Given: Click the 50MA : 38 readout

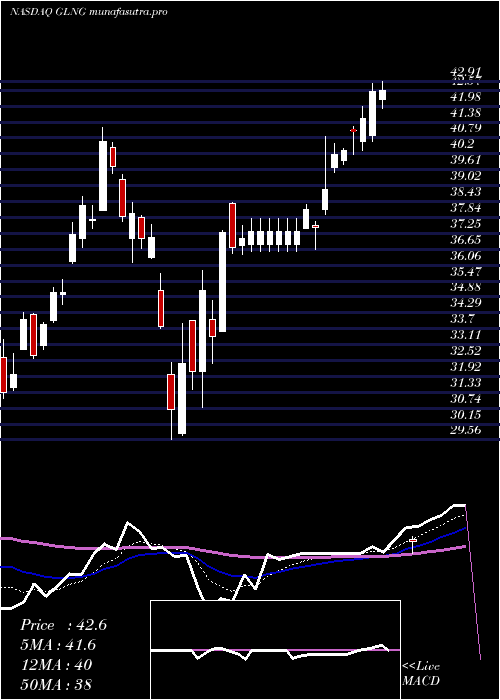Looking at the screenshot, I should (x=56, y=685).
